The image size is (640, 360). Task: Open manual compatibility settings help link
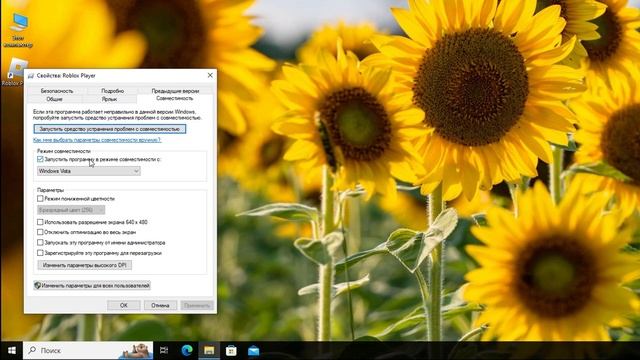click(97, 140)
